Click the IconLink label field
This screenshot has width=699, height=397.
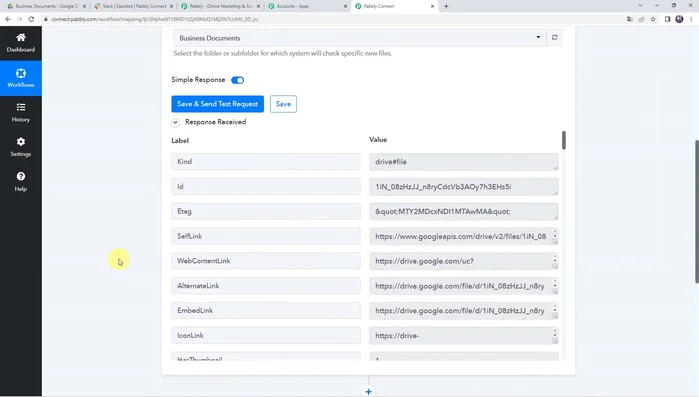[x=266, y=336]
